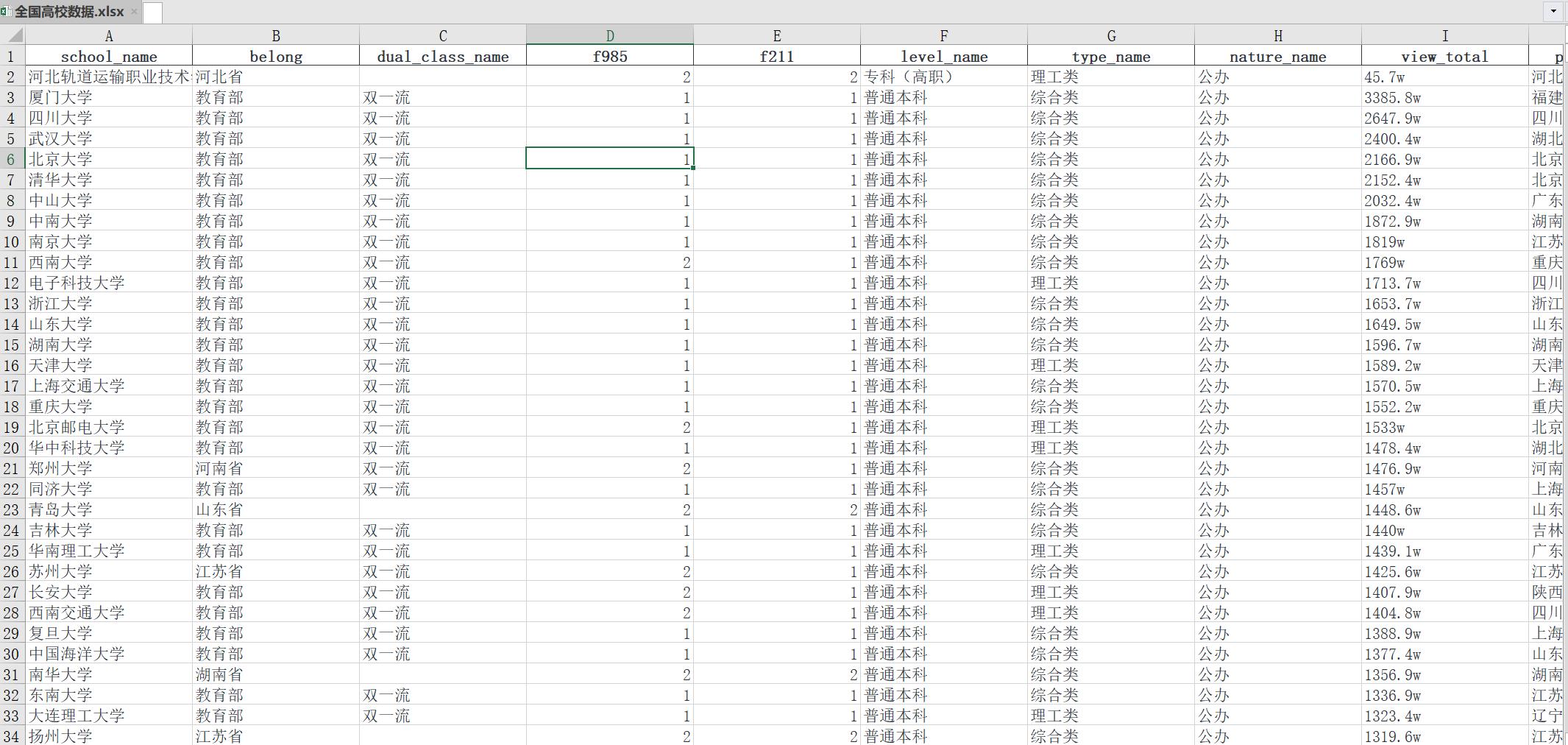Screen dimensions: 1568x745
Task: Click 理工类 in 天津大学 row
Action: [1111, 365]
